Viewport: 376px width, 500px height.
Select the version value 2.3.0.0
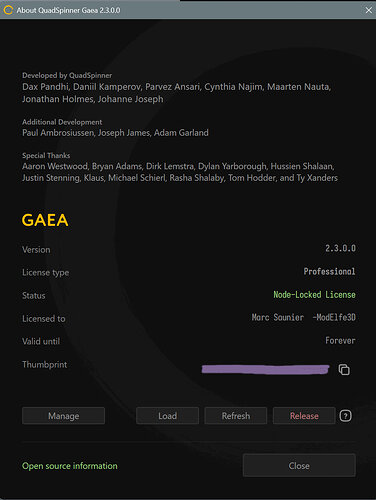[340, 248]
